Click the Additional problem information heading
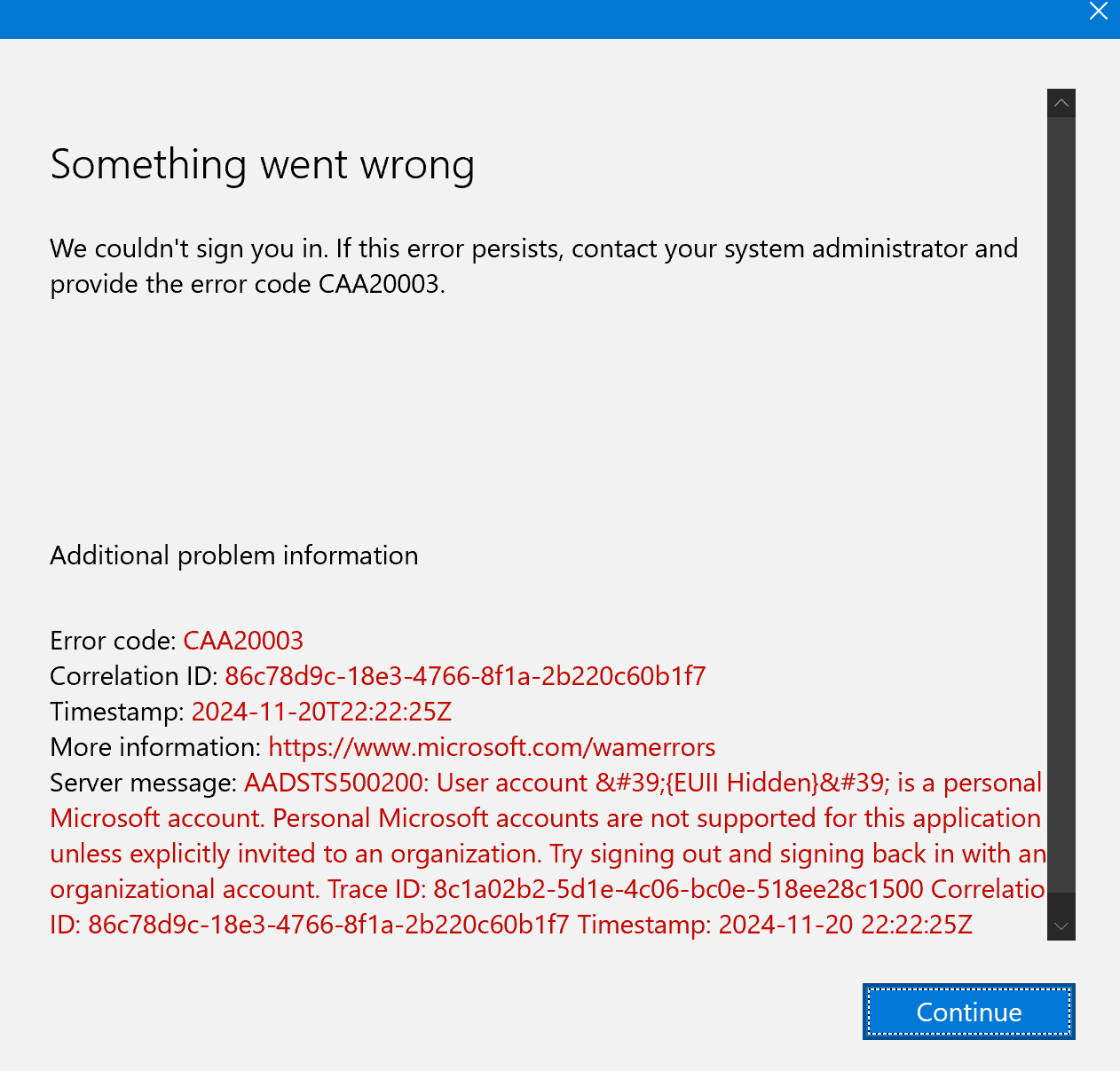The image size is (1120, 1071). pyautogui.click(x=234, y=555)
